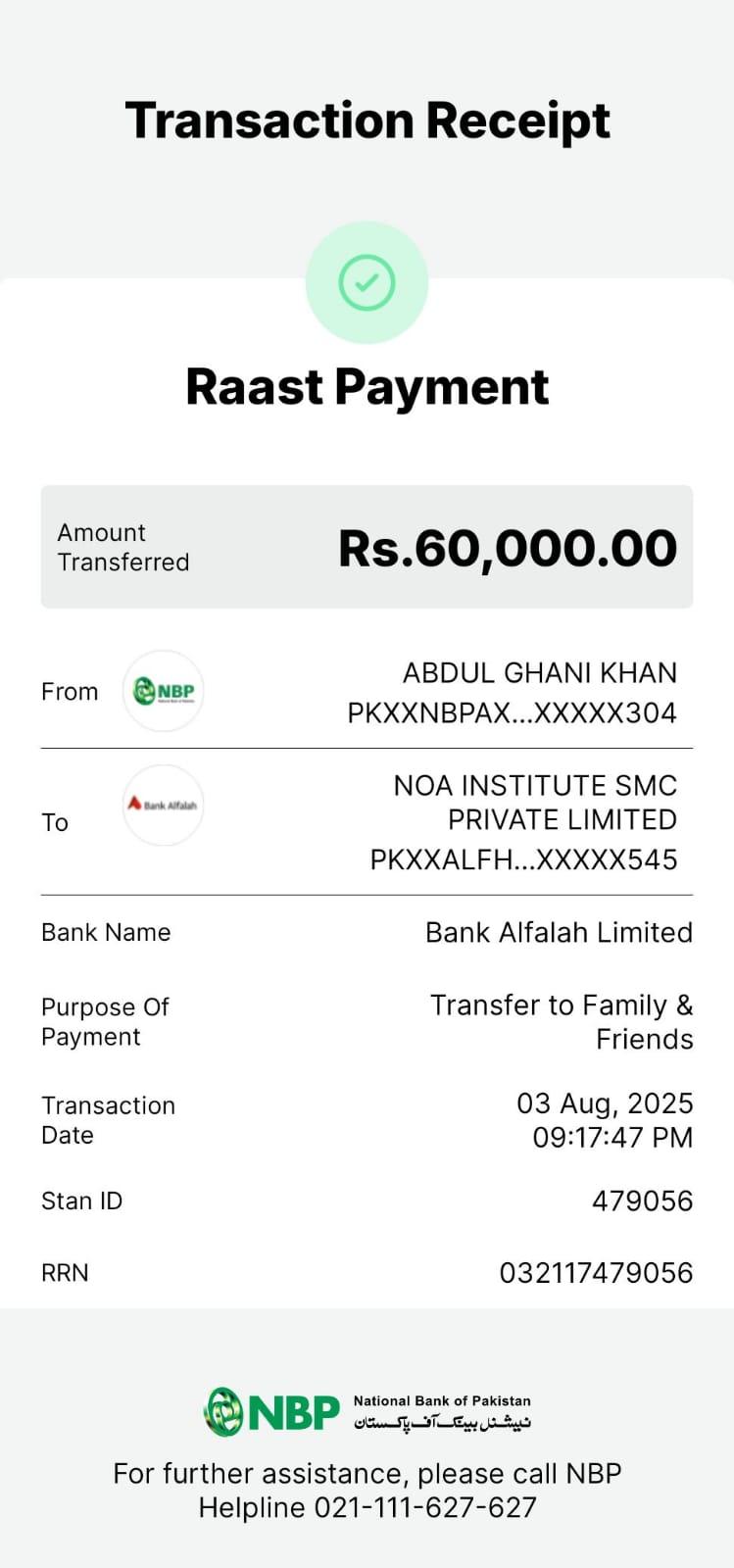The height and width of the screenshot is (1568, 734).
Task: Click the Stan ID number 479056
Action: pyautogui.click(x=642, y=1200)
